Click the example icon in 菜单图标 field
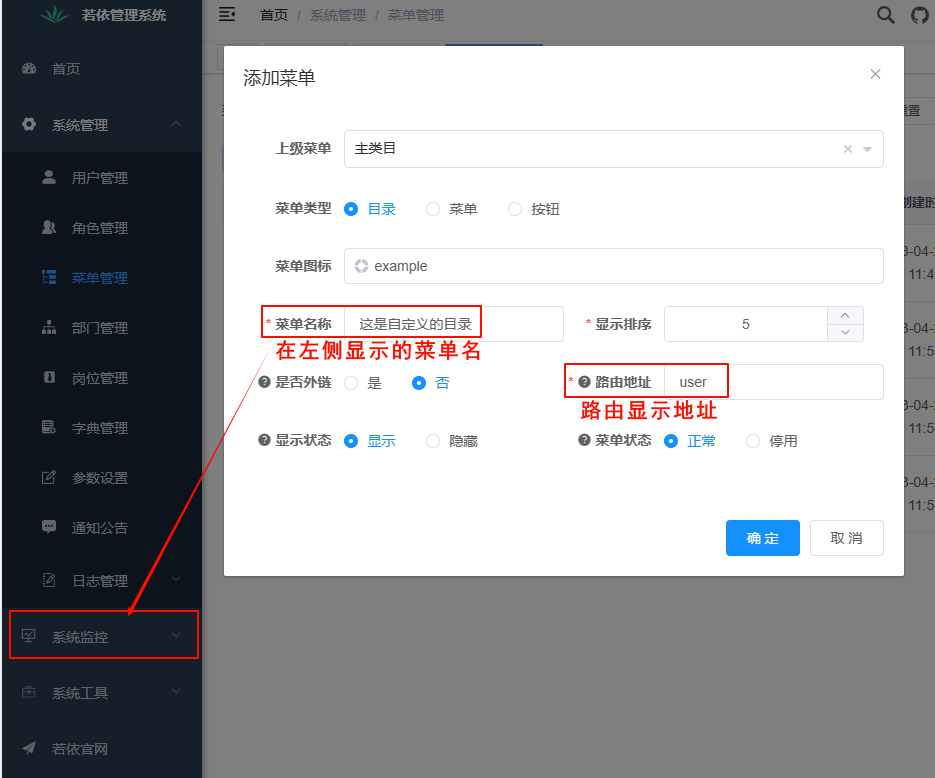The width and height of the screenshot is (935, 778). (361, 266)
